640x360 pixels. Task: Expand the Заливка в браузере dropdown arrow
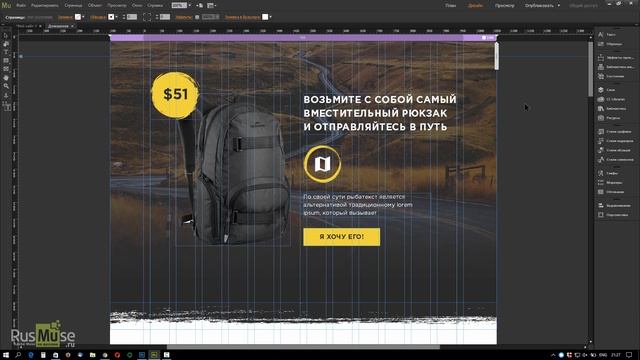pos(270,17)
